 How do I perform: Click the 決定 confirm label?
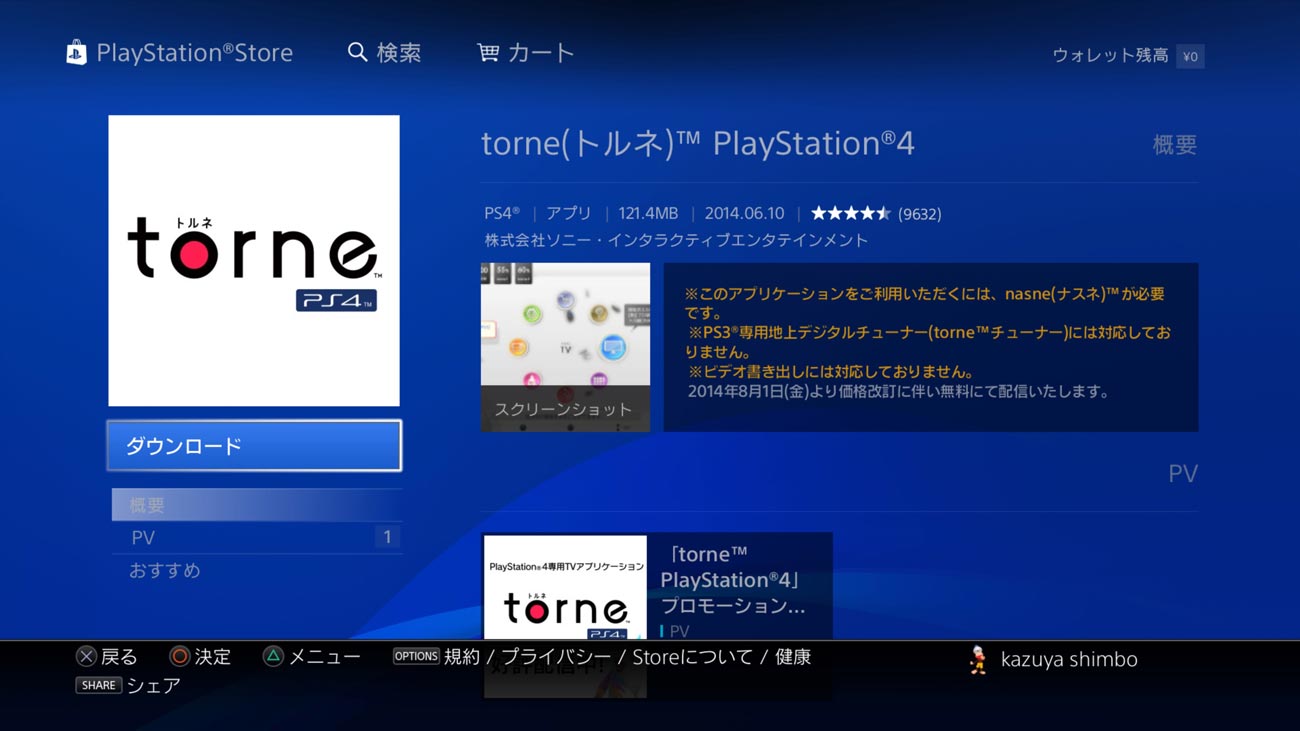click(x=212, y=657)
